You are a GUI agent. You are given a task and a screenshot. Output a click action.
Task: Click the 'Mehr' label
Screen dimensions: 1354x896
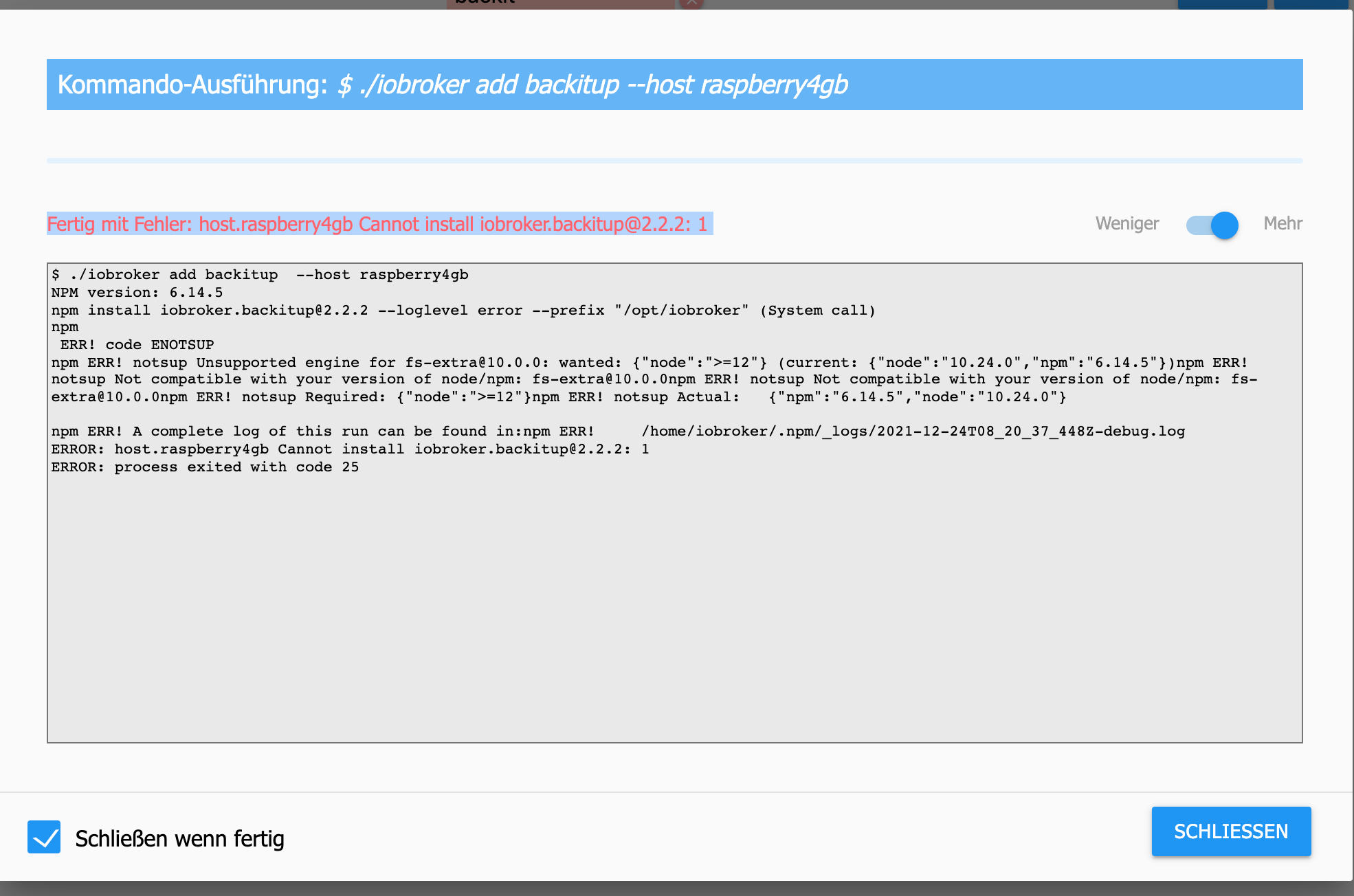tap(1283, 224)
